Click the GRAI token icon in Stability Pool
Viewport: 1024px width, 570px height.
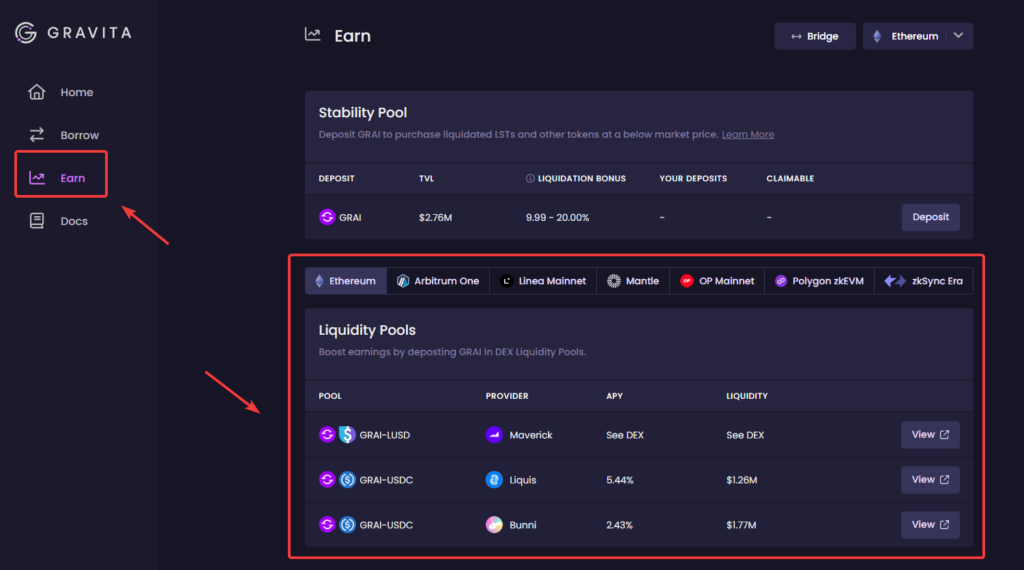click(327, 217)
